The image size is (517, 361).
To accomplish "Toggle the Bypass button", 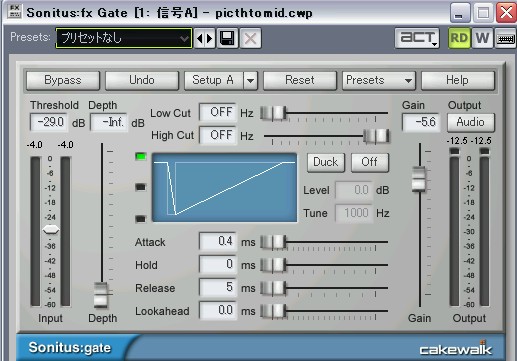I will tap(63, 80).
